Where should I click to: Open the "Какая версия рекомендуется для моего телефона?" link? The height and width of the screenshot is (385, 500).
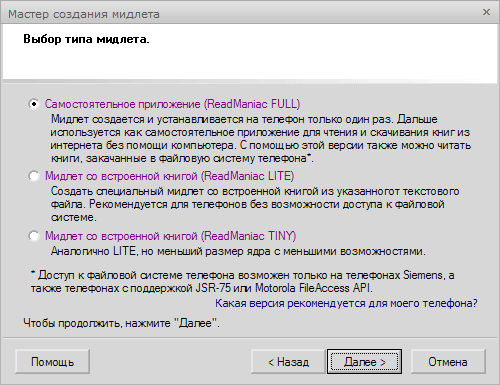click(x=346, y=303)
